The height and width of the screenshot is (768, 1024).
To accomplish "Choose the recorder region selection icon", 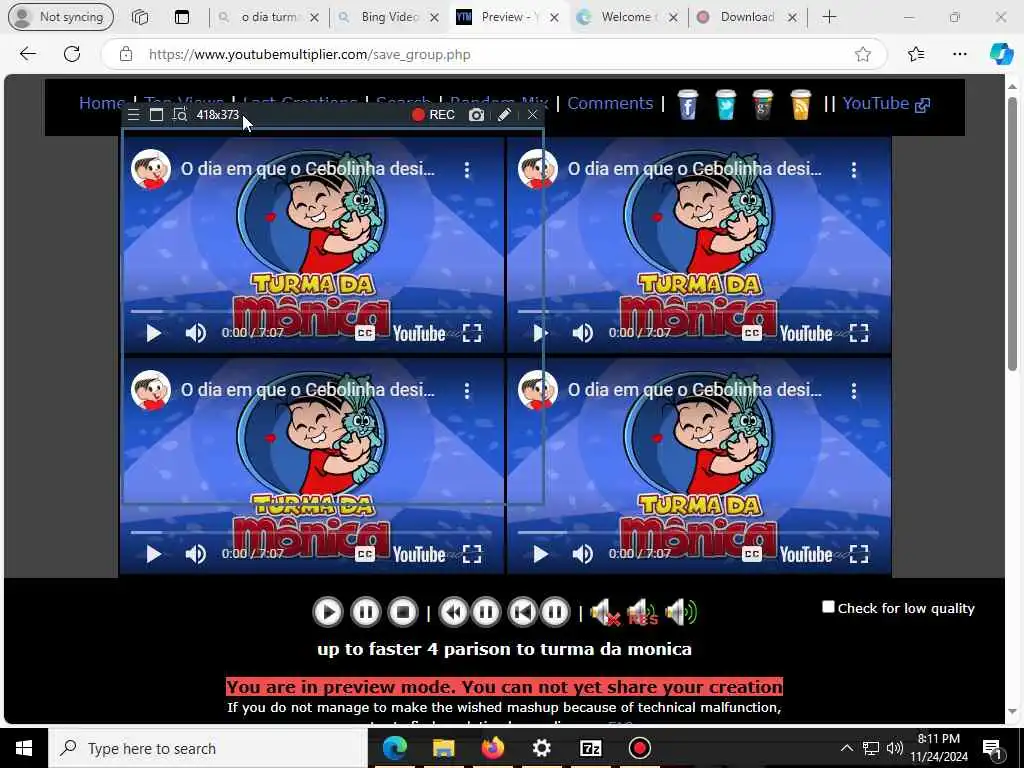I will pyautogui.click(x=180, y=115).
